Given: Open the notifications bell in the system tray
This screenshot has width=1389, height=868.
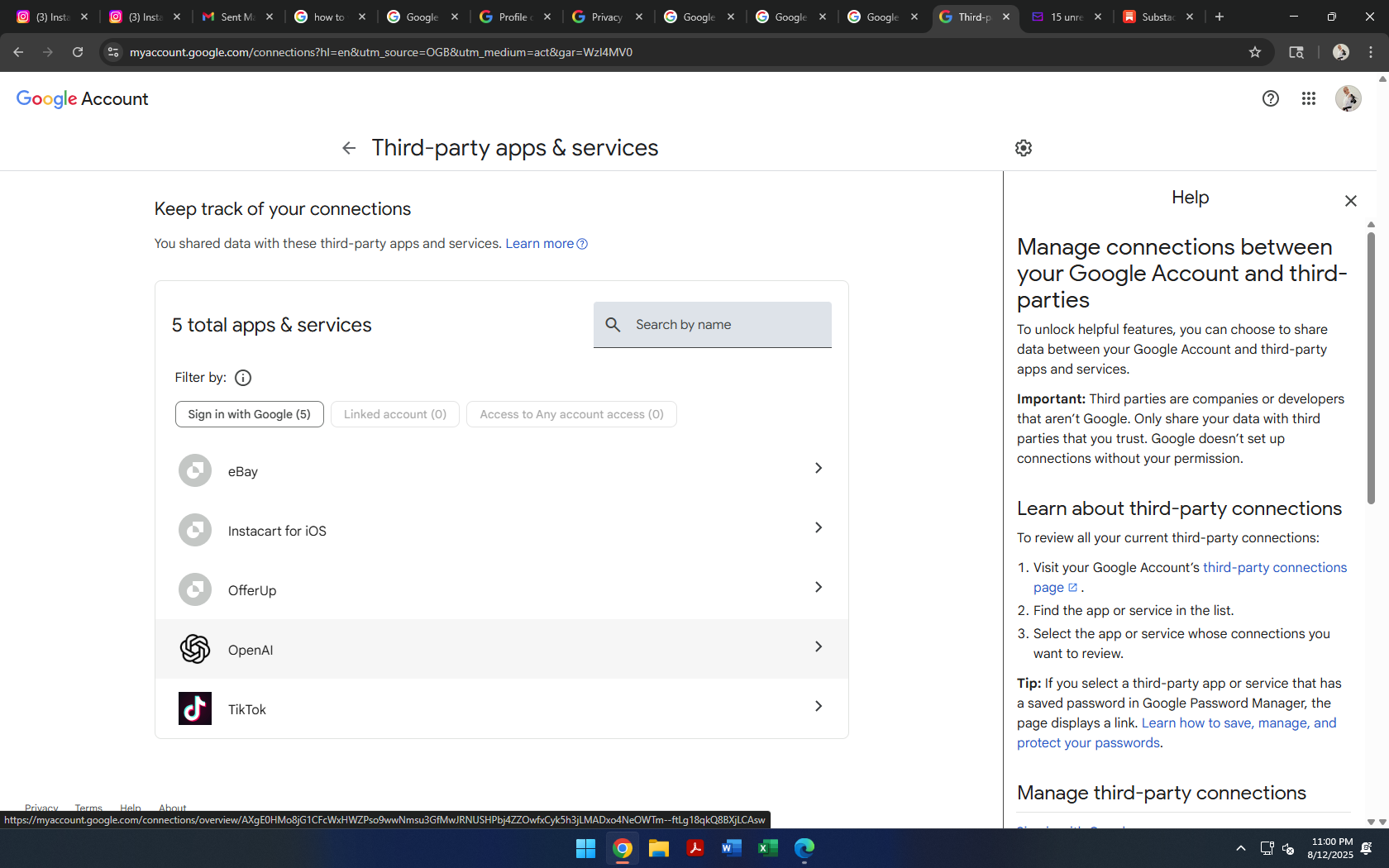Looking at the screenshot, I should [x=1367, y=848].
